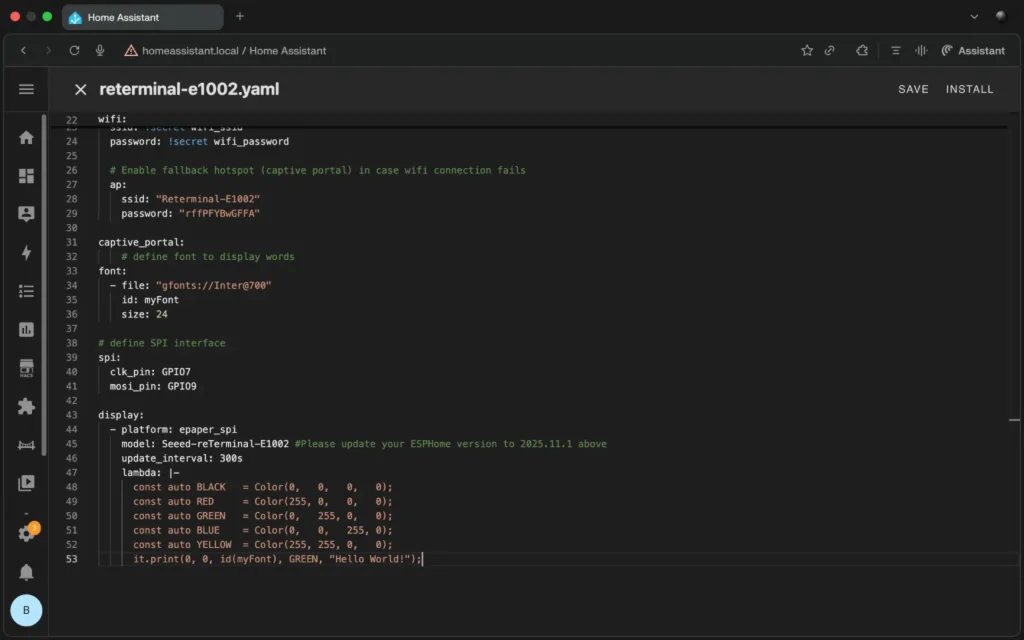This screenshot has height=640, width=1024.
Task: Click the # define font comment line
Action: coord(208,257)
